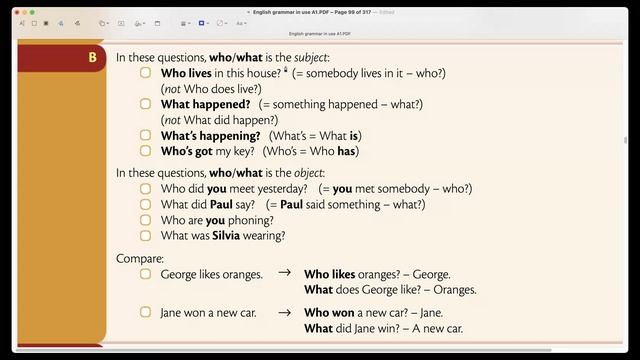Tick checkbox beside 'What's happening?'
This screenshot has height=360, width=640.
point(145,135)
